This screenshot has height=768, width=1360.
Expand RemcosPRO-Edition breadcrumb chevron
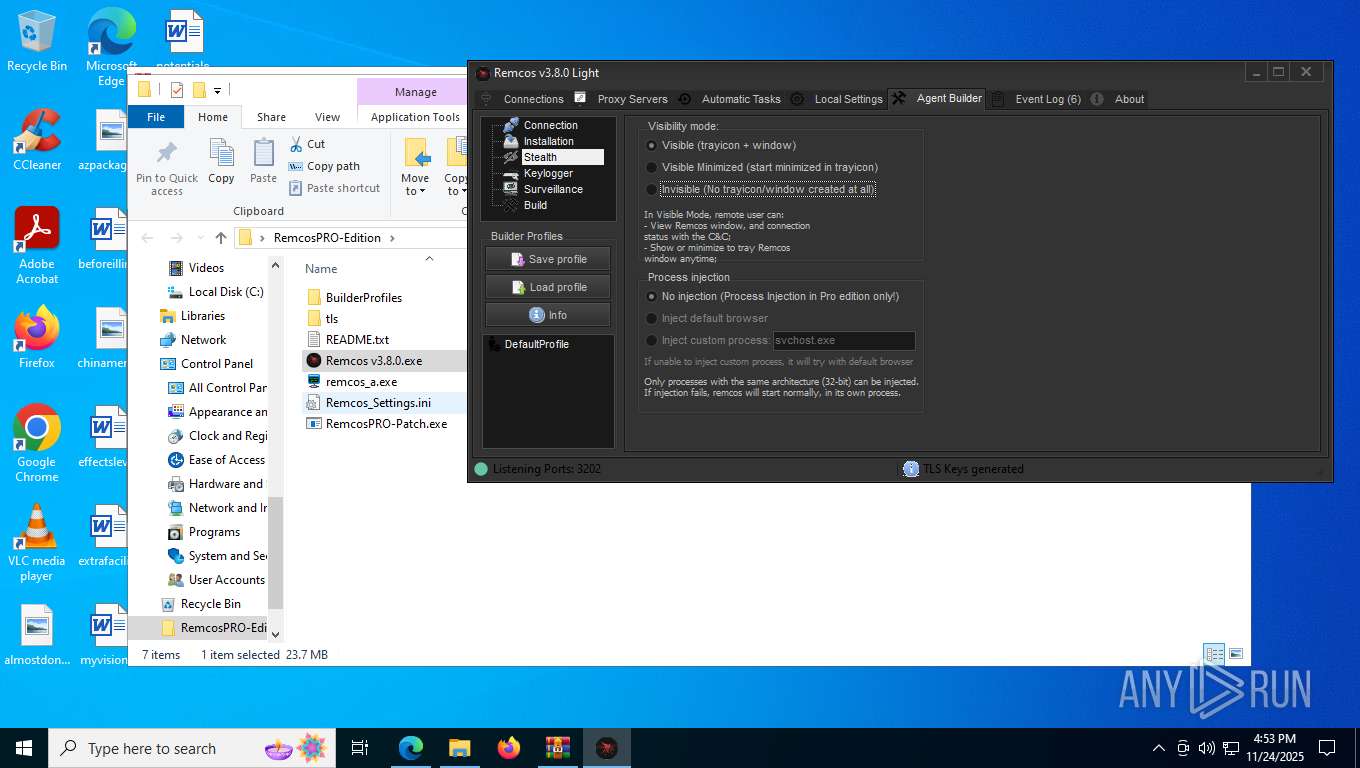click(x=392, y=238)
